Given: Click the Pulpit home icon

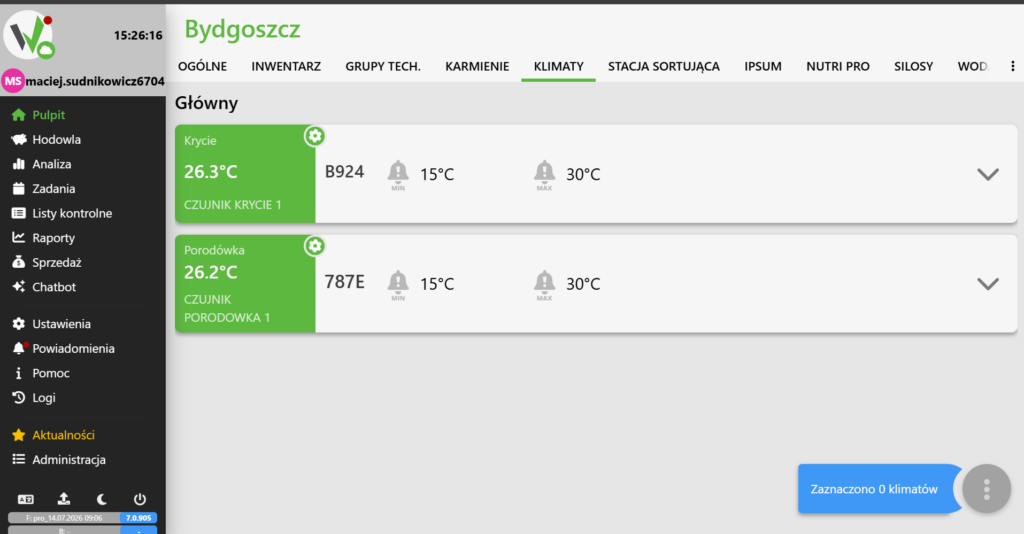Looking at the screenshot, I should 18,115.
